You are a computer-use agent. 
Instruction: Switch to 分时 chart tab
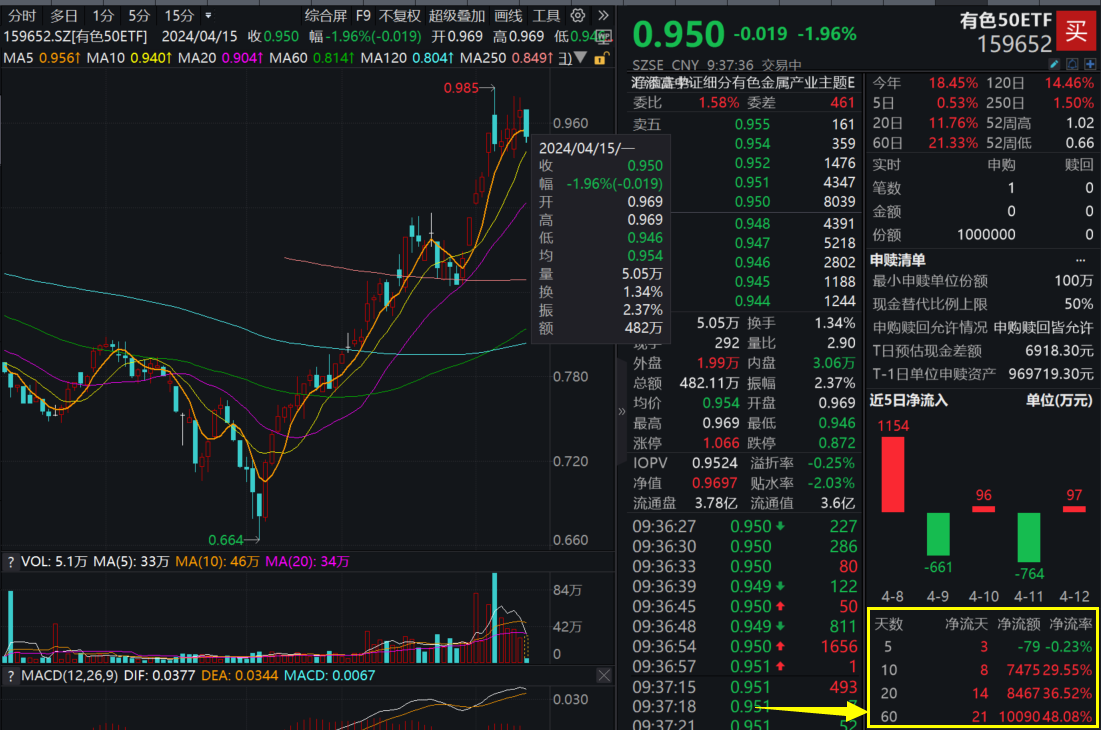coord(22,15)
